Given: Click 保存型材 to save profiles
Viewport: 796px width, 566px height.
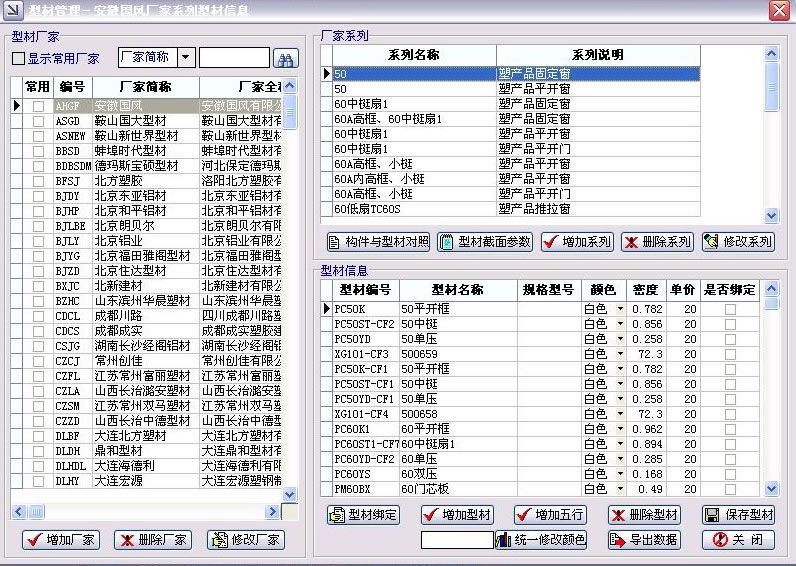Looking at the screenshot, I should (739, 515).
